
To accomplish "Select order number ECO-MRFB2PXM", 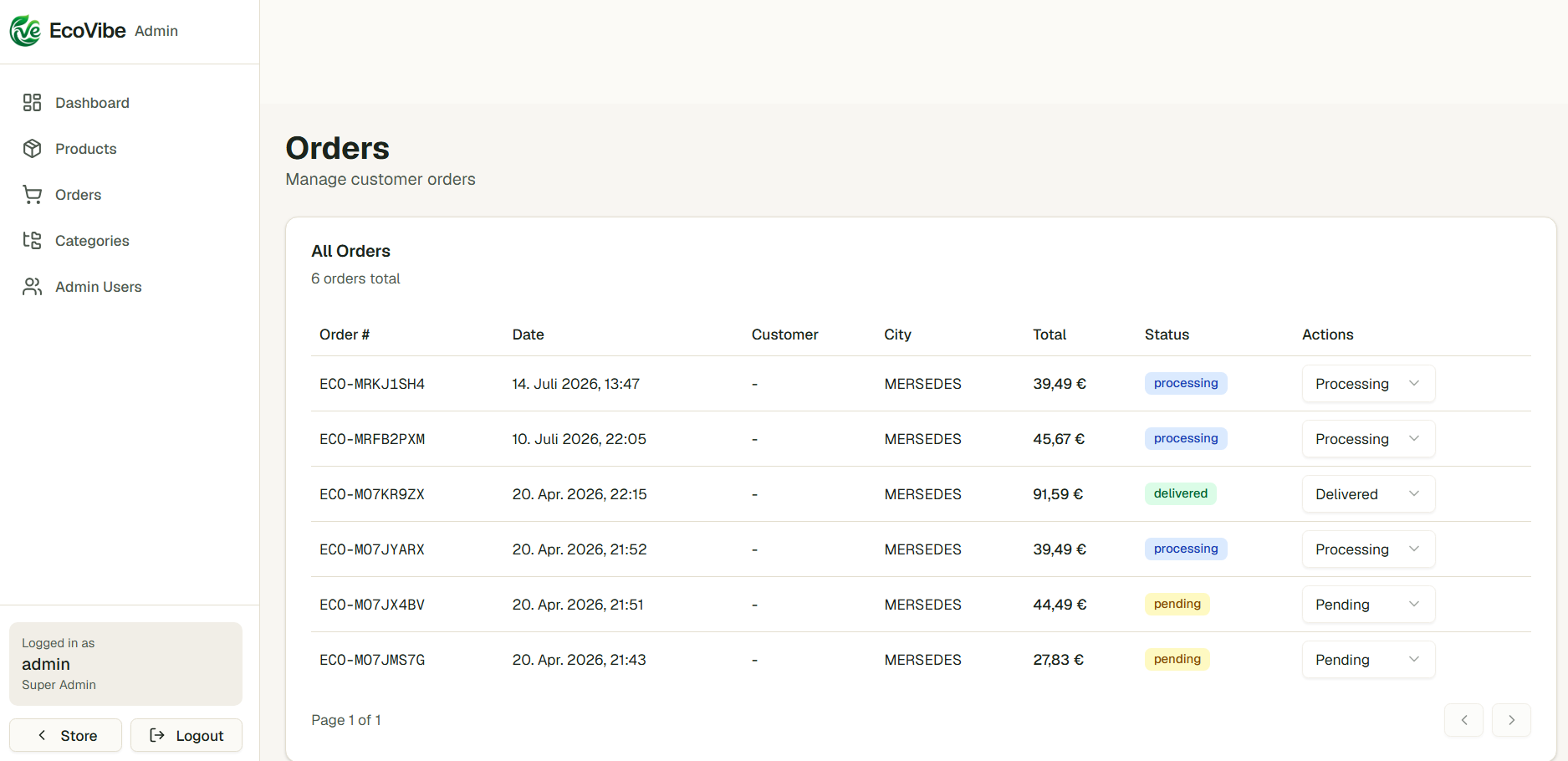I will [x=372, y=439].
